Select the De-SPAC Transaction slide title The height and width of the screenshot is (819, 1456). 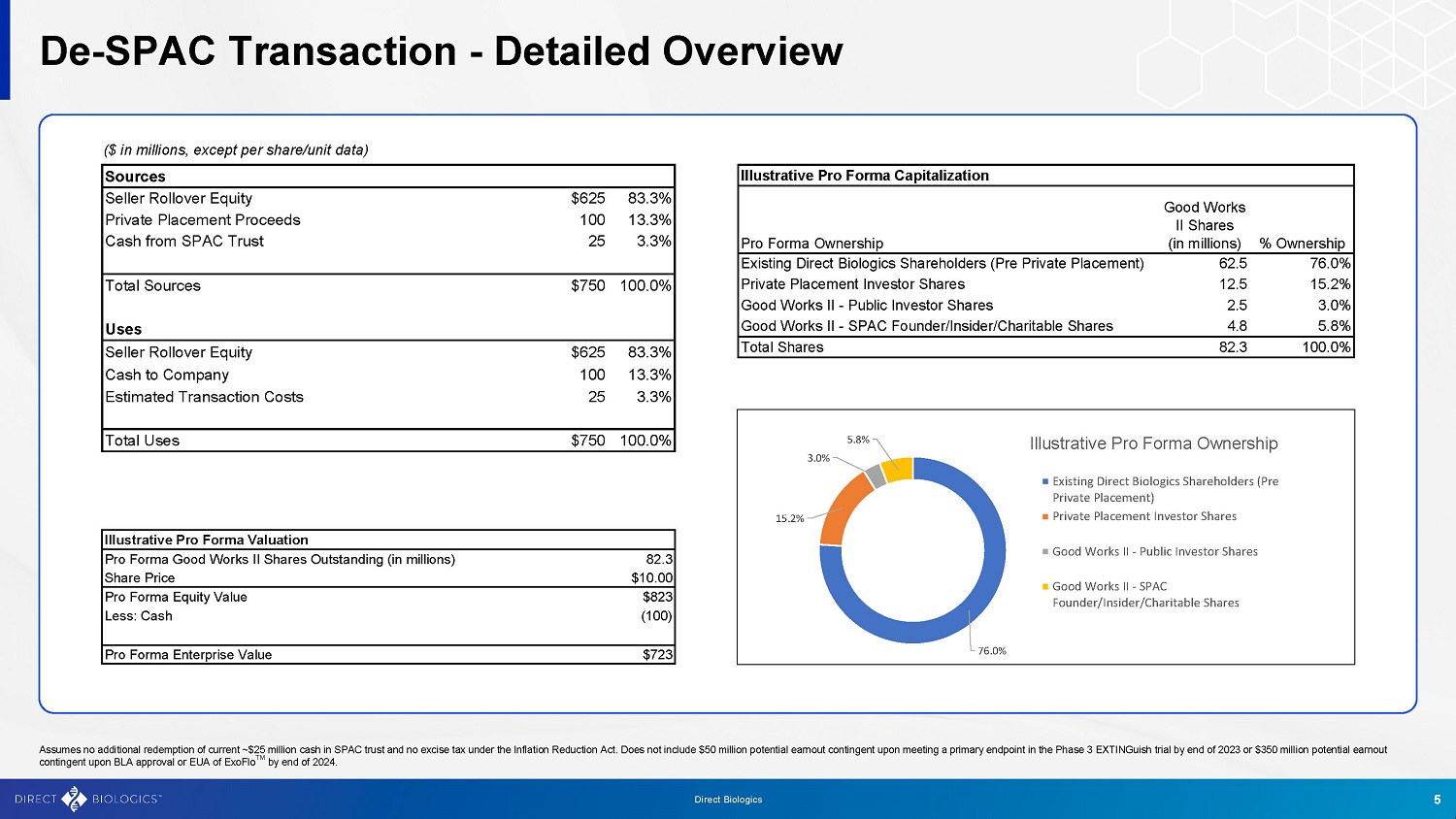[x=441, y=51]
